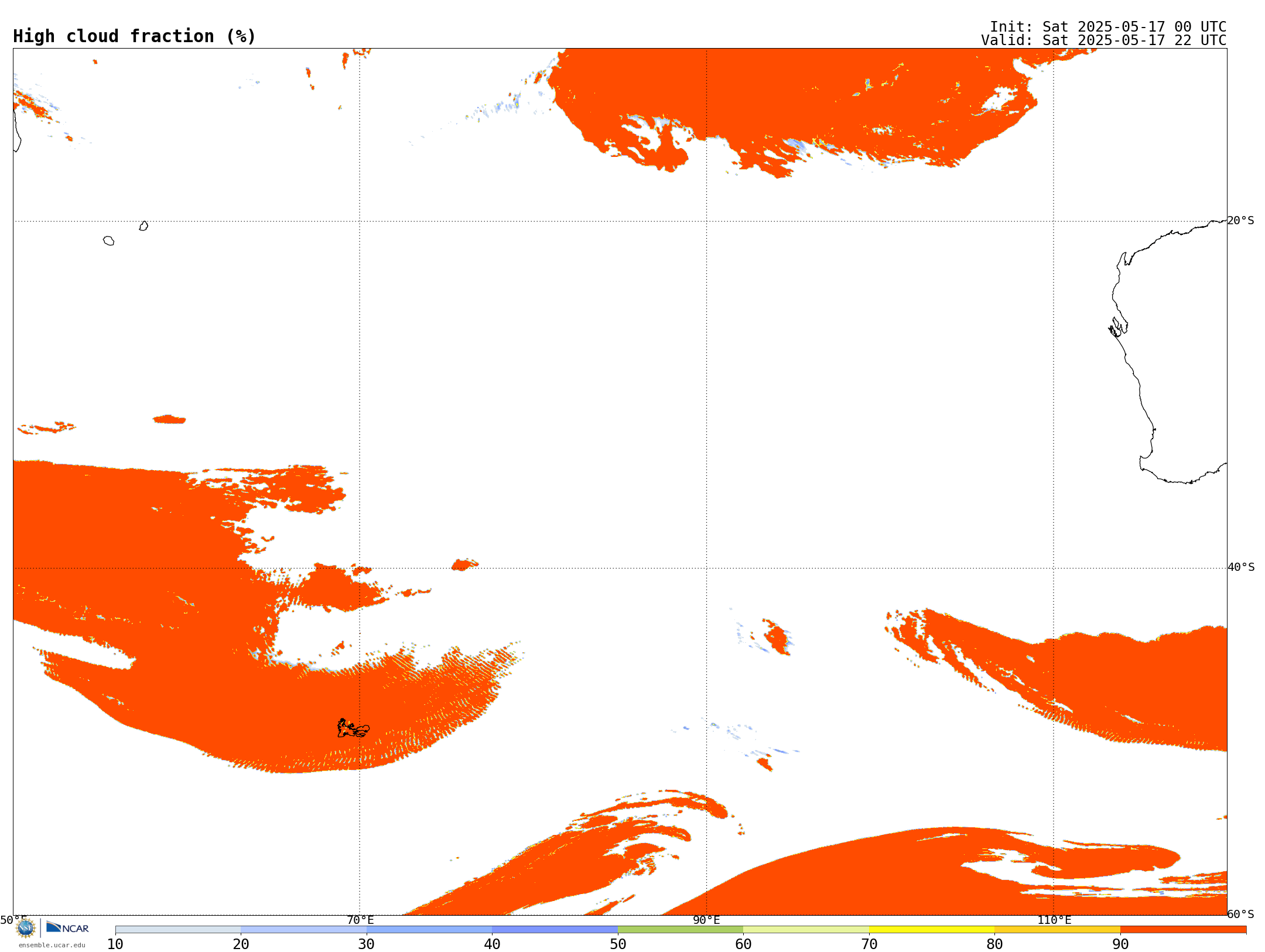Screen dimensions: 1265x952
Task: Pick the 40-50 periwinkle colorbar segment
Action: pyautogui.click(x=555, y=930)
